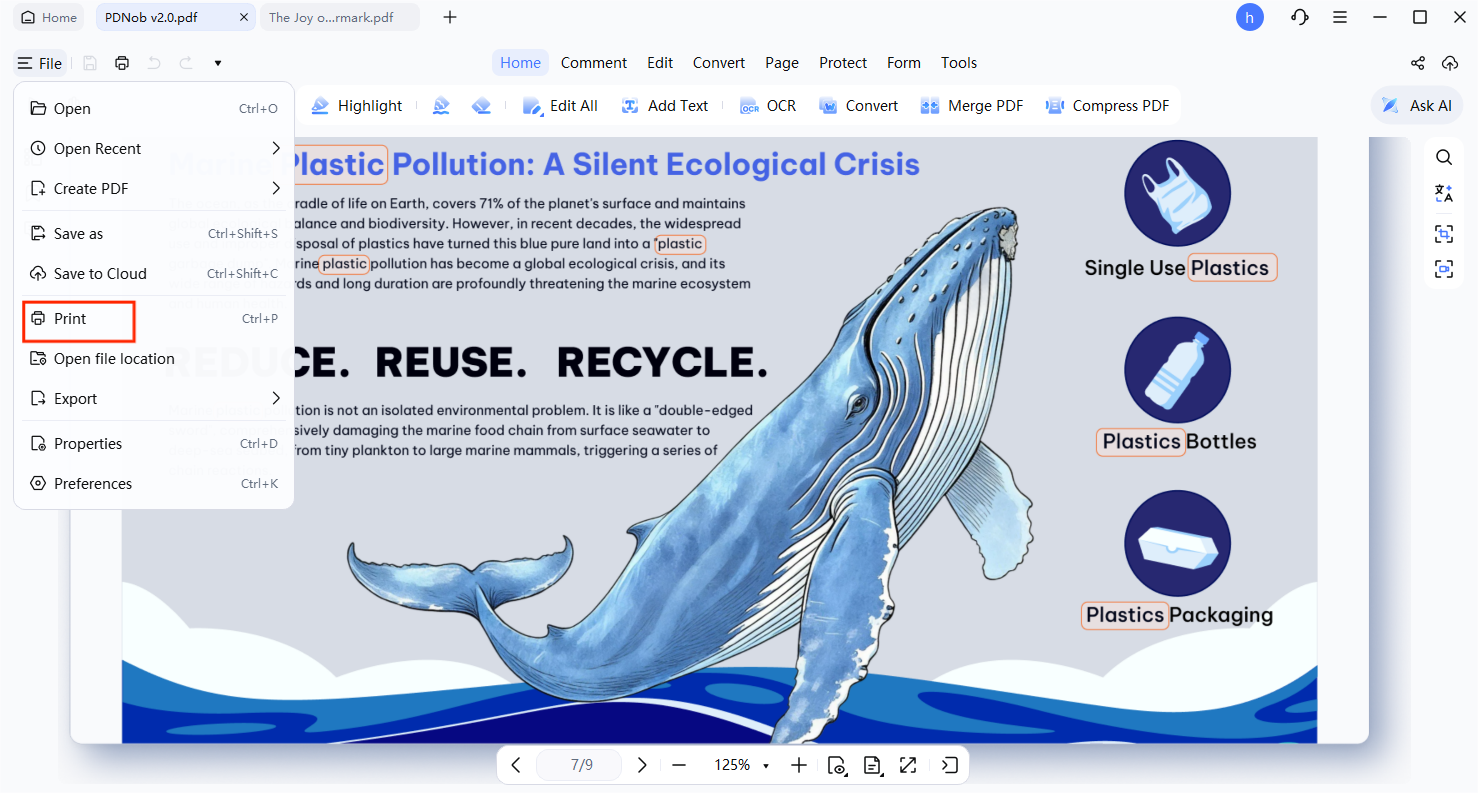Choose Save to Cloud menu entry

(100, 274)
